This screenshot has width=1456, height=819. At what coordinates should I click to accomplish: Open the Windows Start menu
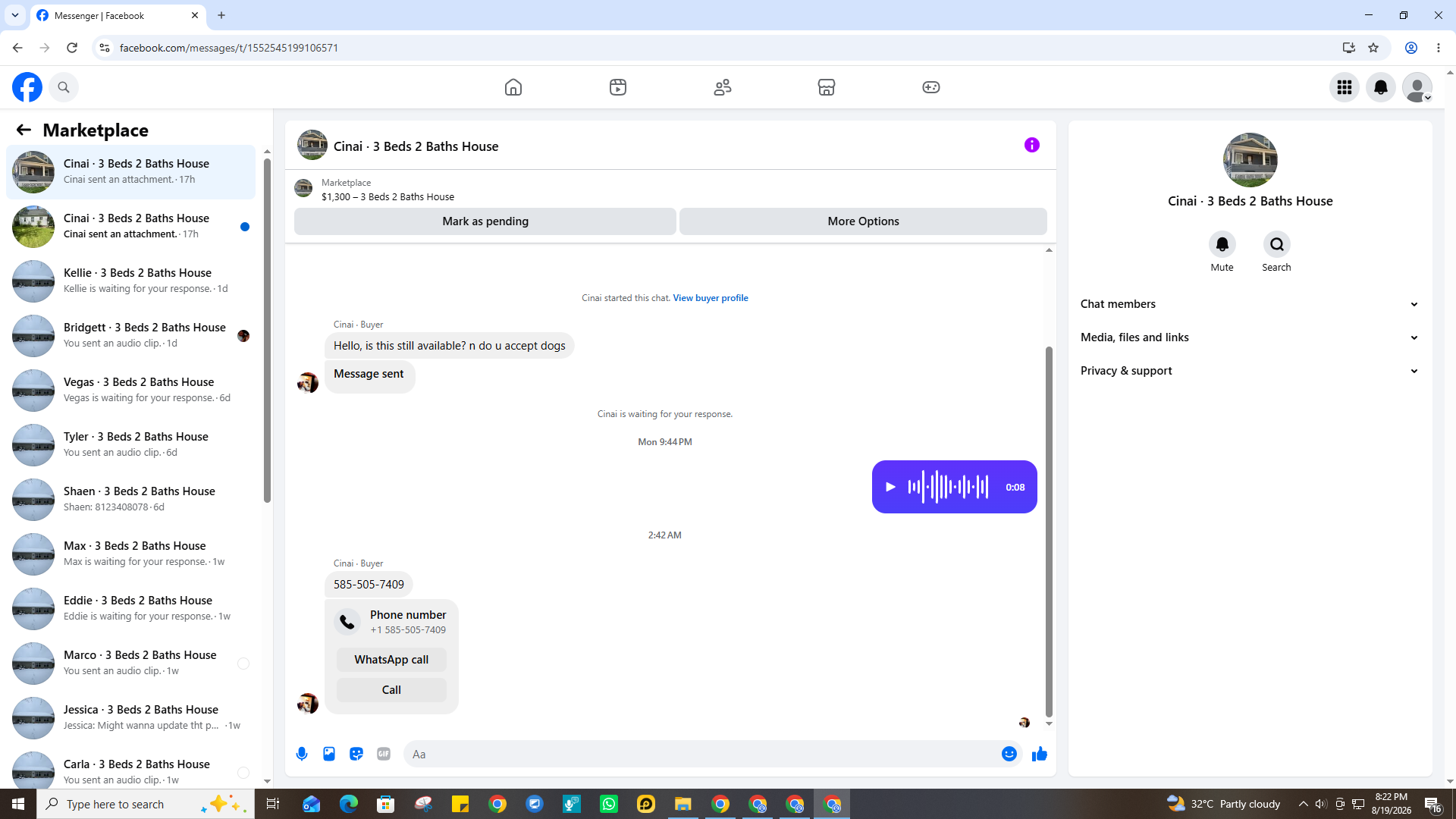(x=18, y=804)
